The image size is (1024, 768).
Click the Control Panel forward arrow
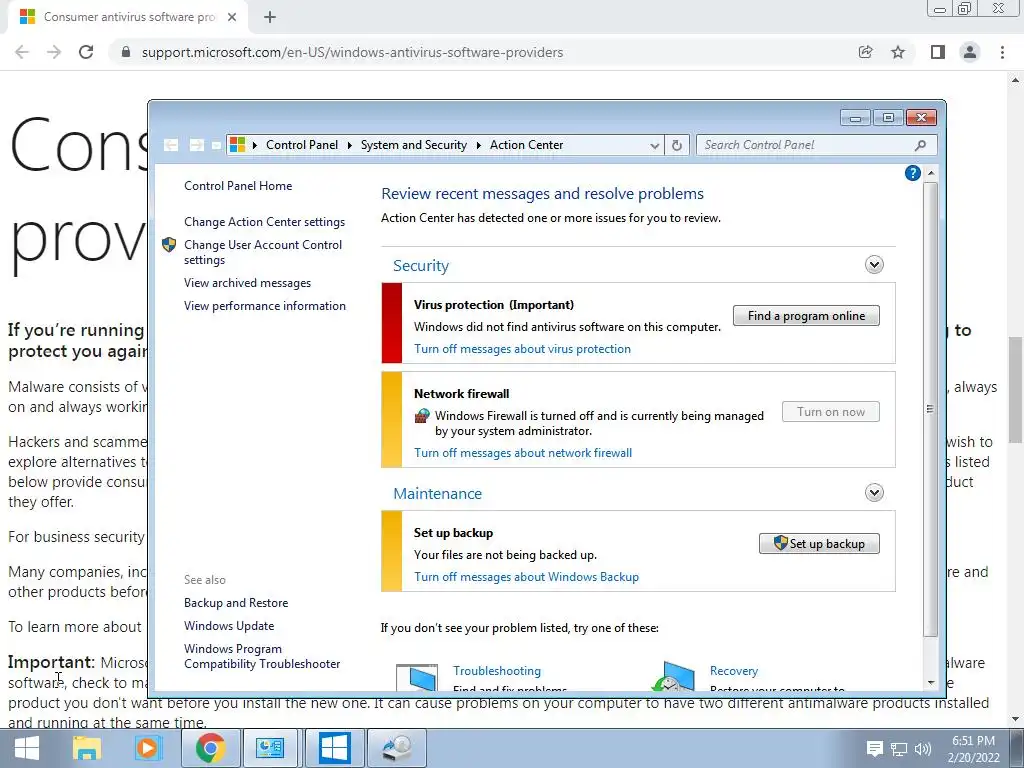pos(196,145)
